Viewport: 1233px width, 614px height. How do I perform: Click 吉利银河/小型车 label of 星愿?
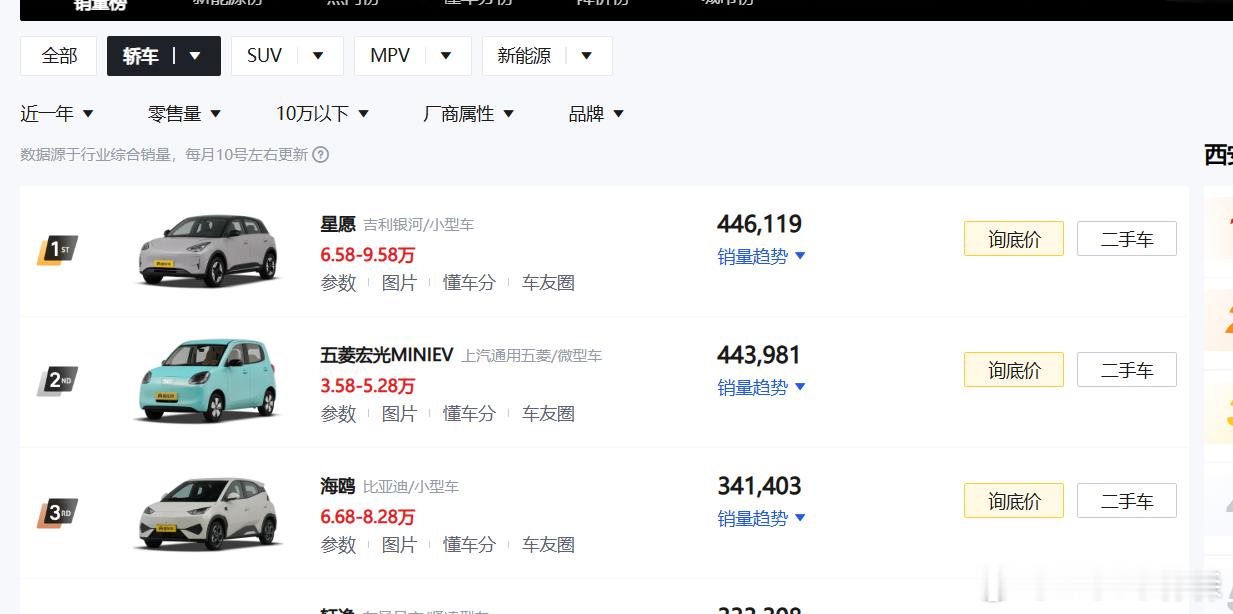[418, 225]
